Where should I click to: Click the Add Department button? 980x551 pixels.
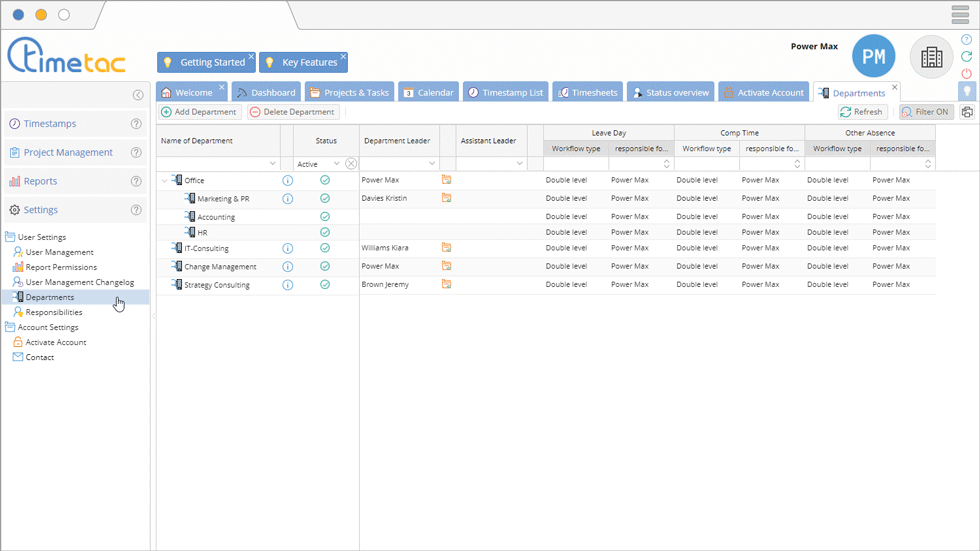(199, 112)
